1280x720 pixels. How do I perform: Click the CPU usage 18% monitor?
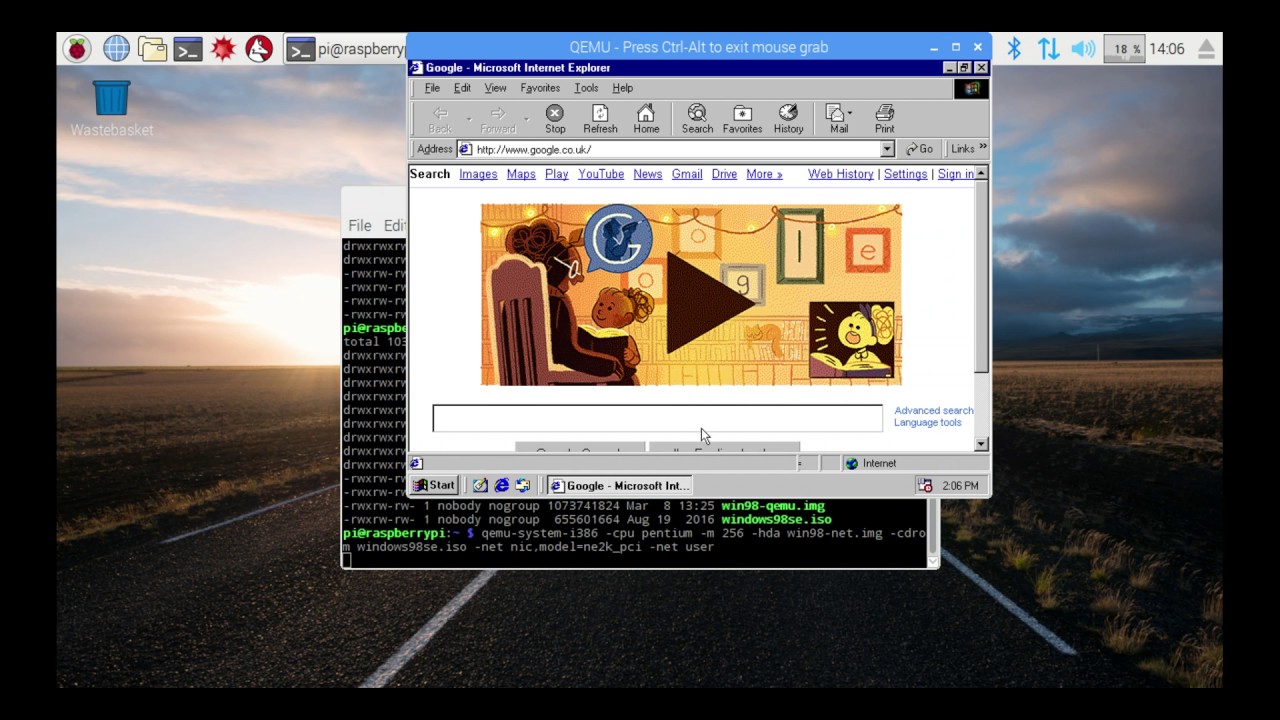click(1124, 48)
